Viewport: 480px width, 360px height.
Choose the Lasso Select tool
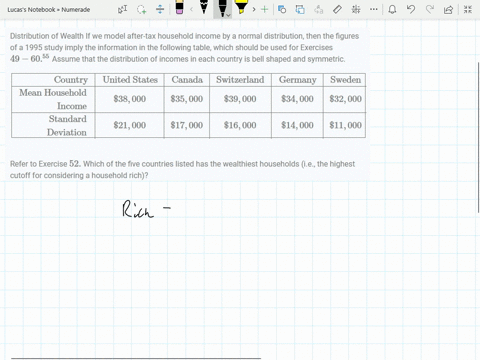click(142, 9)
